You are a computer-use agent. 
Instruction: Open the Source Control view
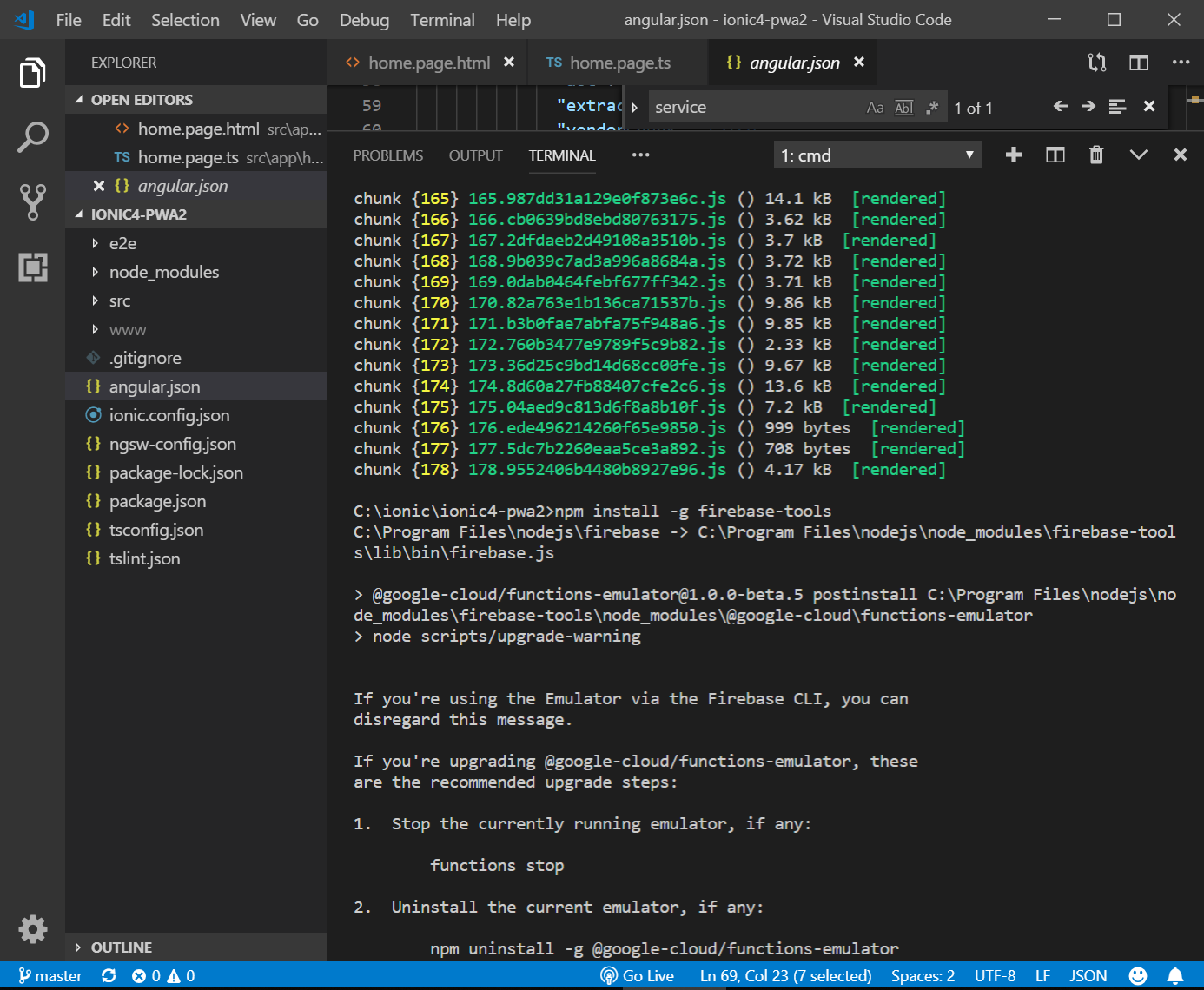click(x=32, y=201)
